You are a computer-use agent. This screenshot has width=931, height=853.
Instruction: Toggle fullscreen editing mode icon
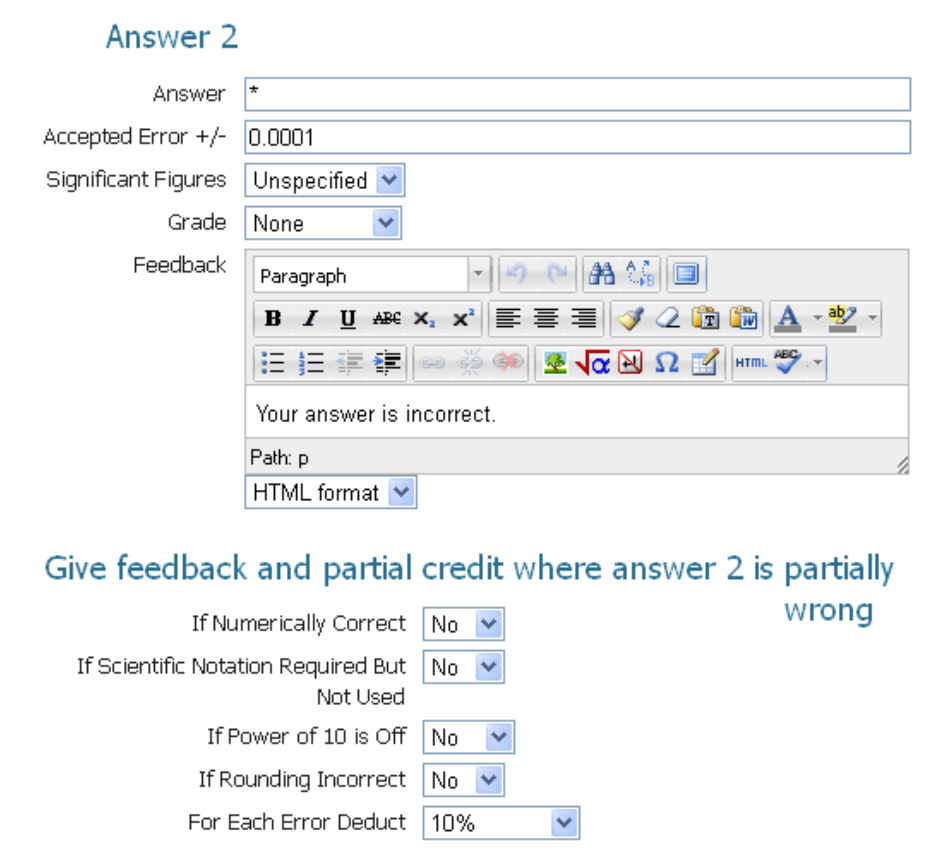(686, 273)
